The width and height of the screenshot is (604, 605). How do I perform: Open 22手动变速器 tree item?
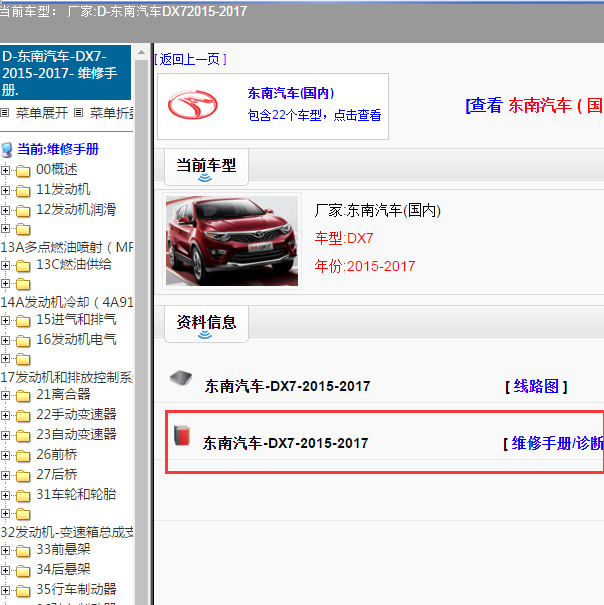coord(76,414)
